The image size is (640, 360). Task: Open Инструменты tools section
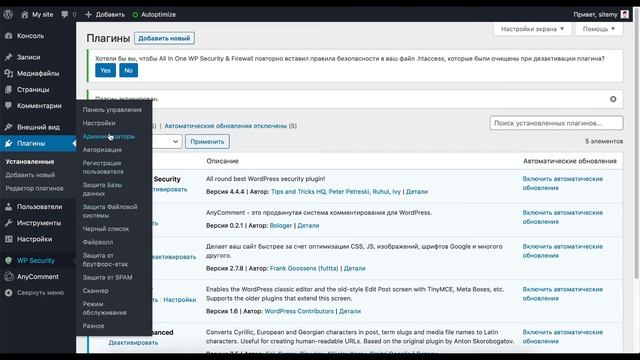[38, 223]
